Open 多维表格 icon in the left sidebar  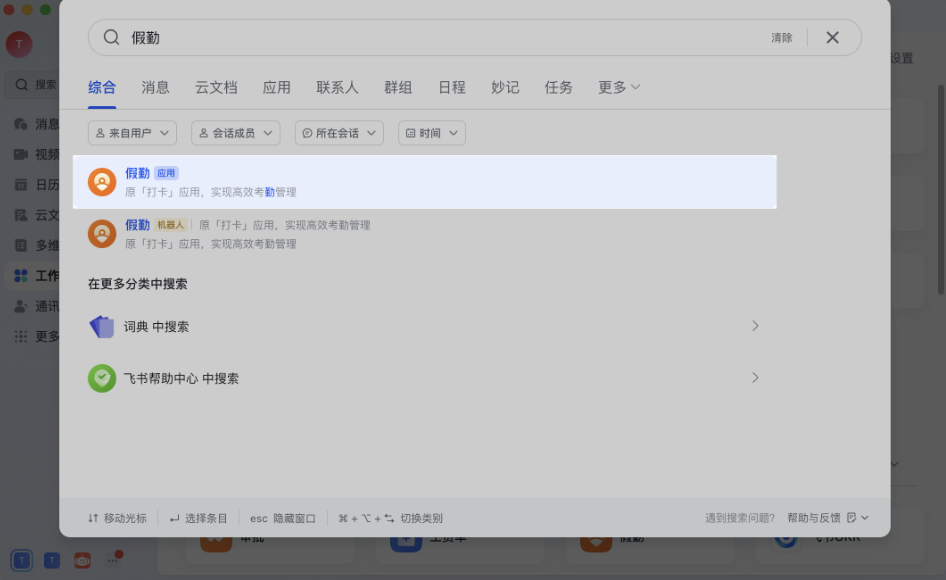[x=21, y=245]
